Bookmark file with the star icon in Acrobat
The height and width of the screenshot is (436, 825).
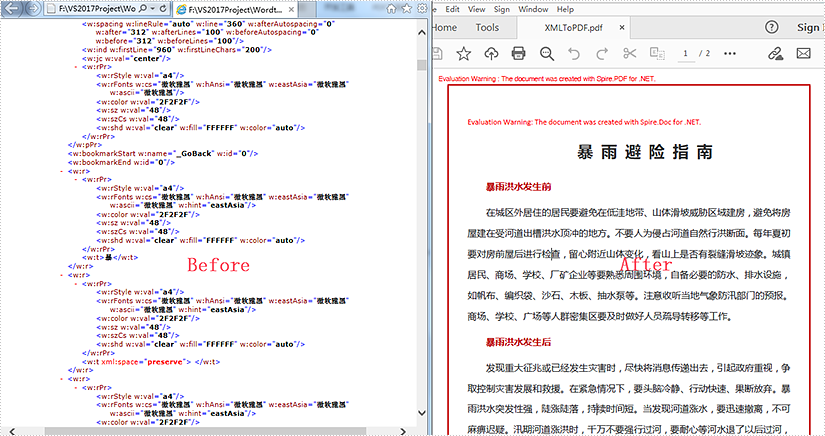tap(464, 53)
